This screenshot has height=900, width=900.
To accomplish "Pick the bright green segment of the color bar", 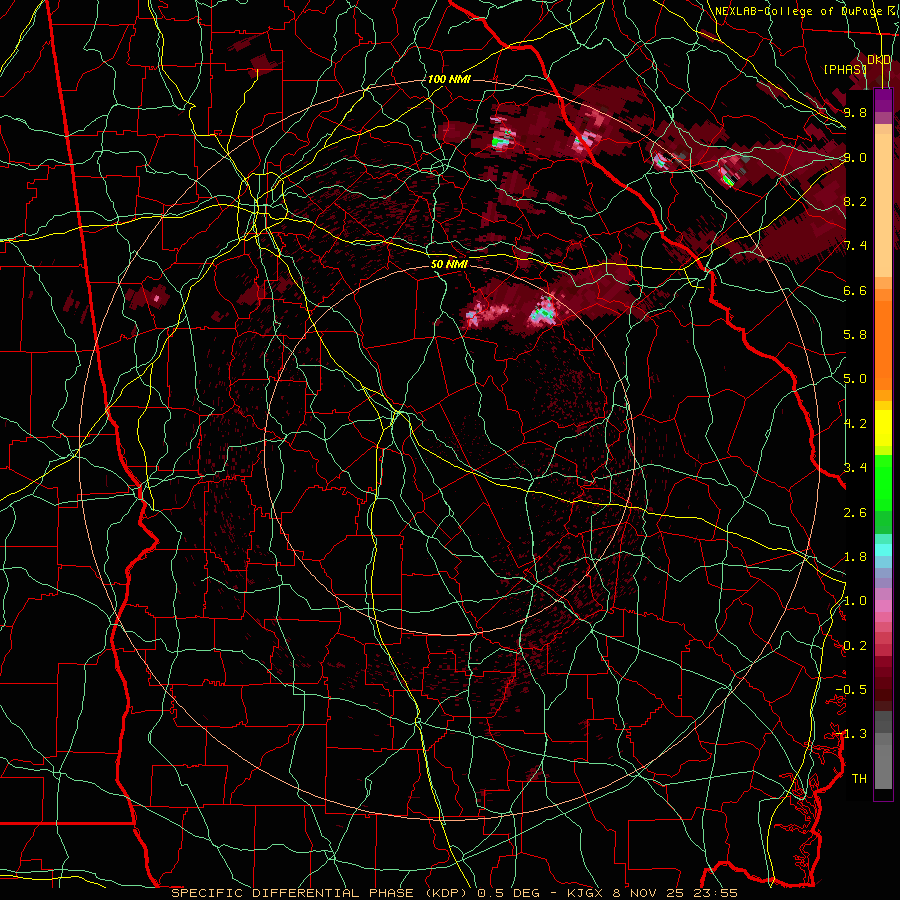I will [x=883, y=483].
